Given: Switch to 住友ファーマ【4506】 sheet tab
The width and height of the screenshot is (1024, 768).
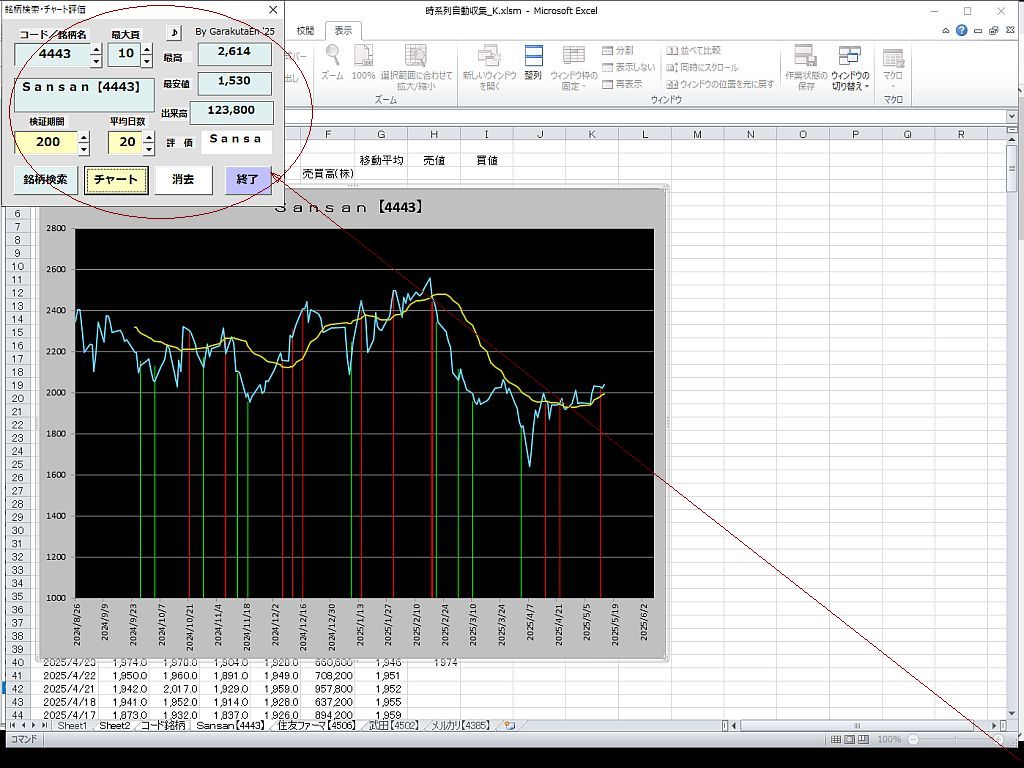Looking at the screenshot, I should (316, 726).
